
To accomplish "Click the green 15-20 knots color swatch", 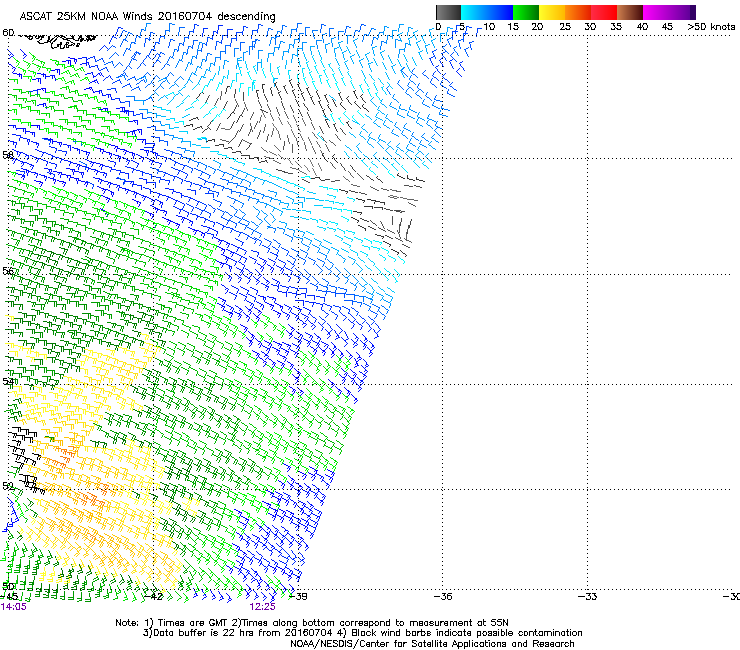I will click(526, 12).
